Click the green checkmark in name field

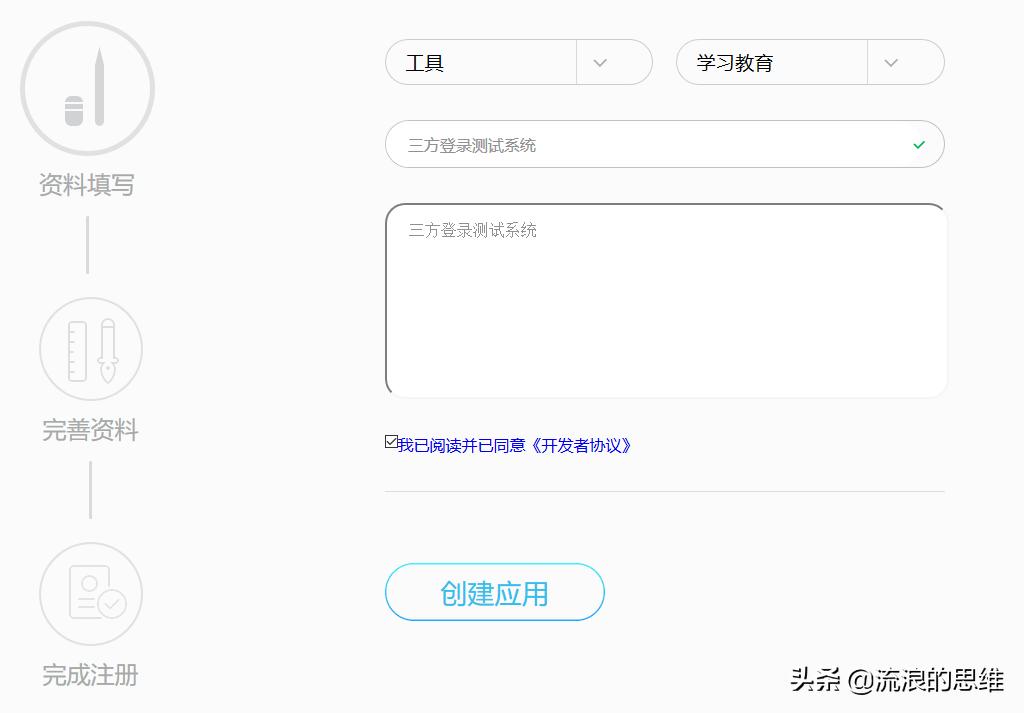point(919,145)
